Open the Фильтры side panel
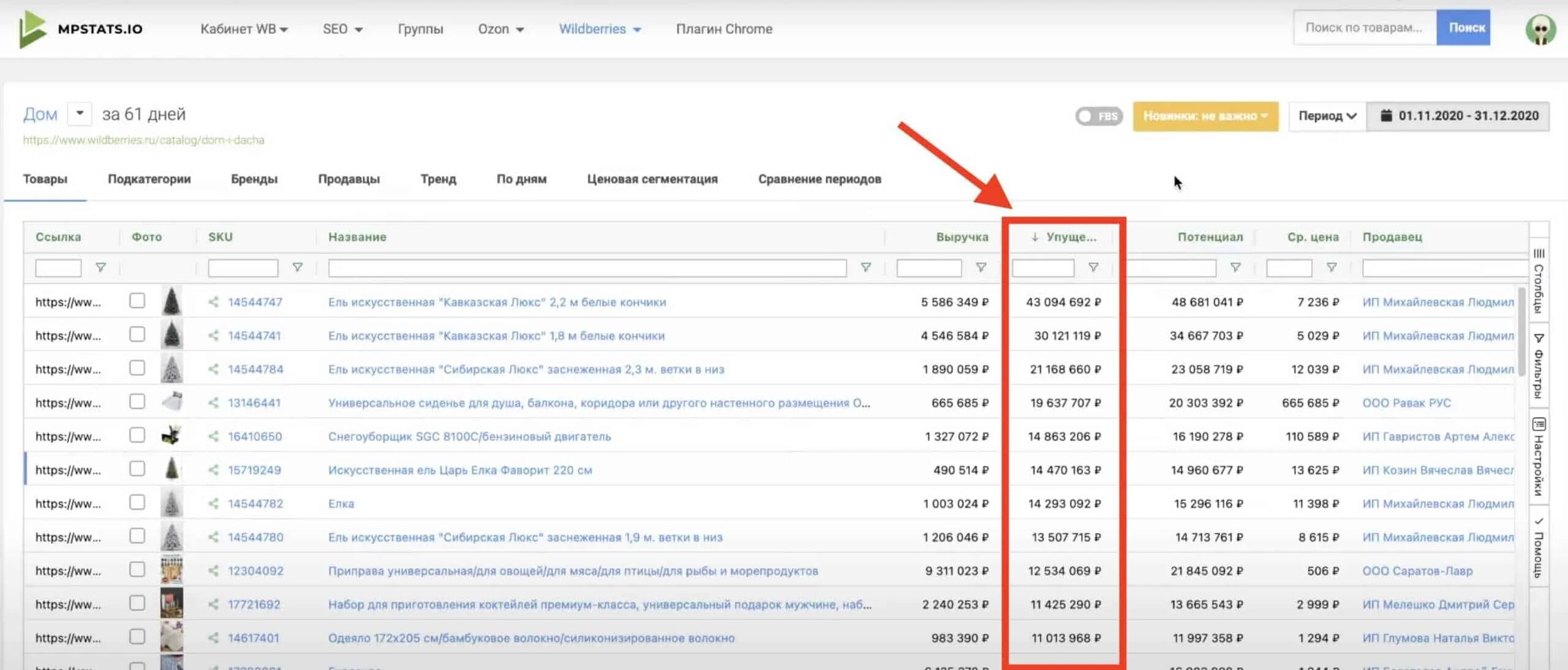 (1539, 366)
